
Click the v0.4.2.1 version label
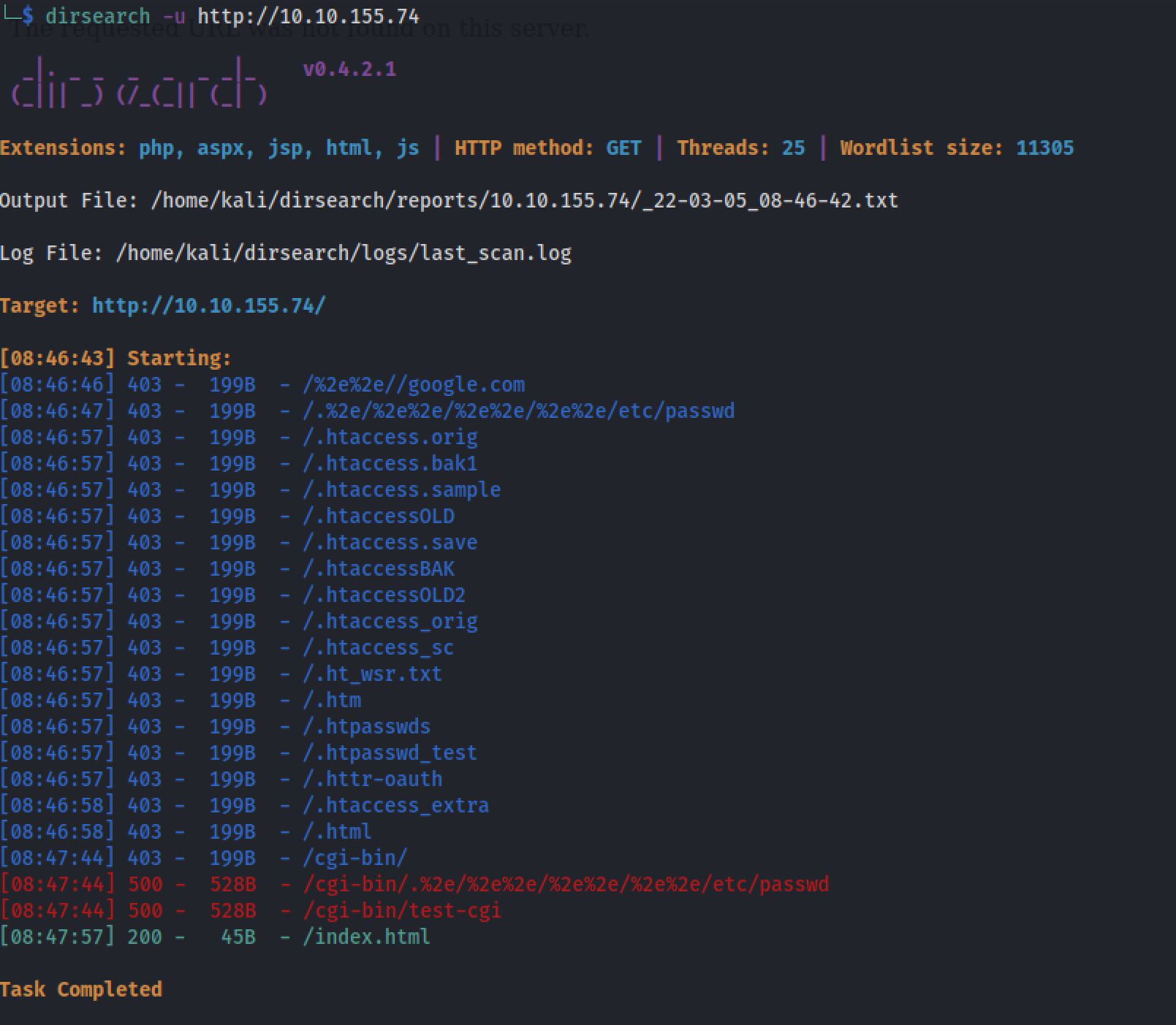[x=349, y=69]
